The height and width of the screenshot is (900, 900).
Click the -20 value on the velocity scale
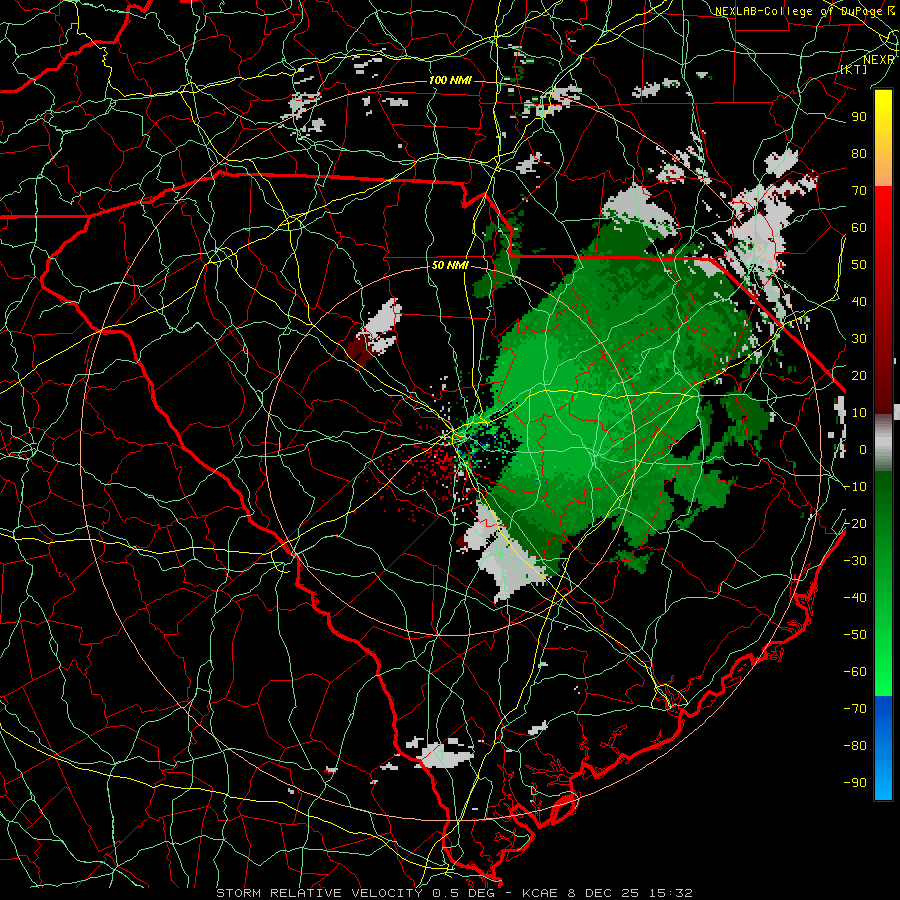click(x=855, y=524)
